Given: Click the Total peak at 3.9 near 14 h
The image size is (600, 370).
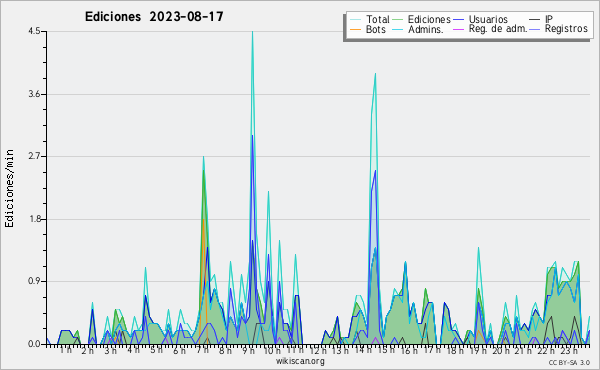Looking at the screenshot, I should [x=375, y=74].
